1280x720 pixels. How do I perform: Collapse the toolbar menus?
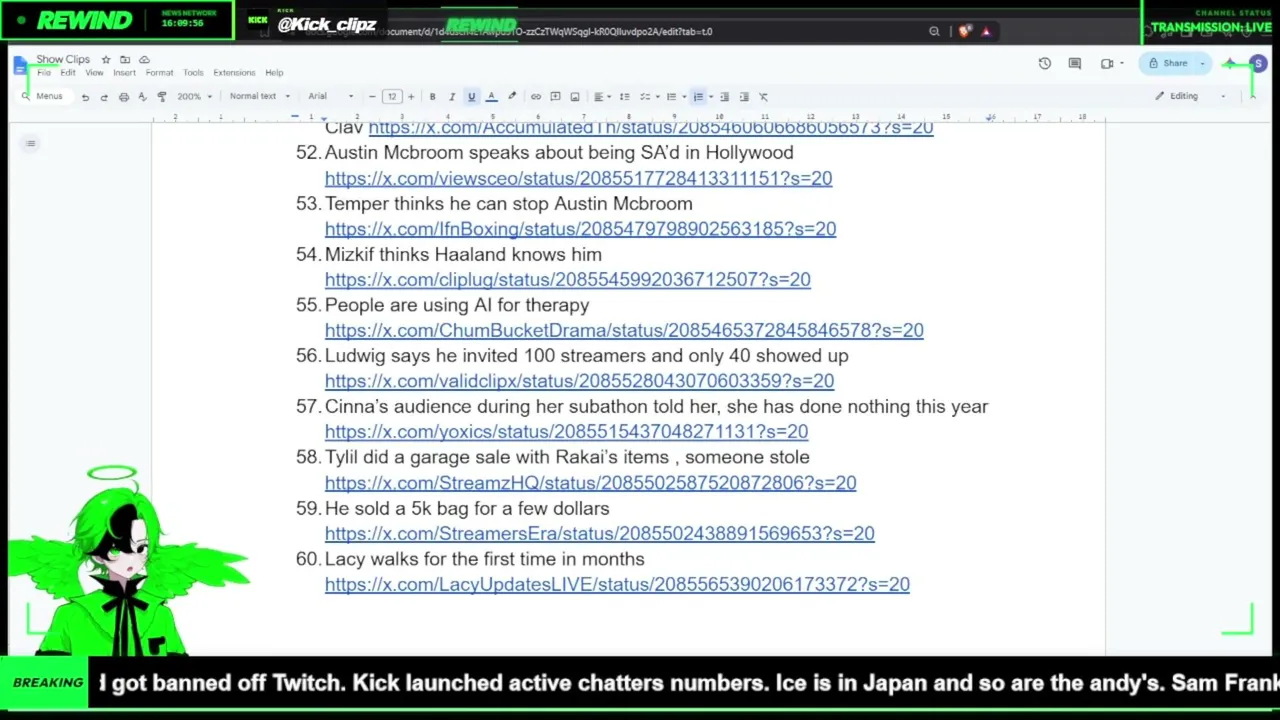[x=1251, y=97]
